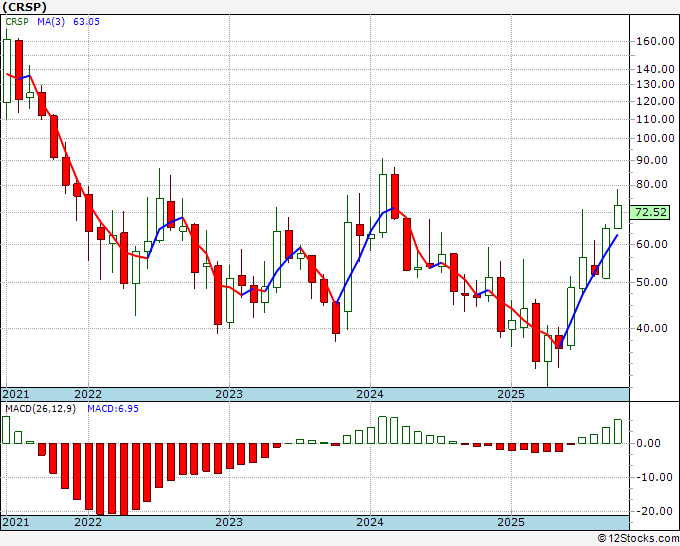Click 2023 on the MACD panel timeline
This screenshot has height=546, width=680.
pyautogui.click(x=229, y=522)
